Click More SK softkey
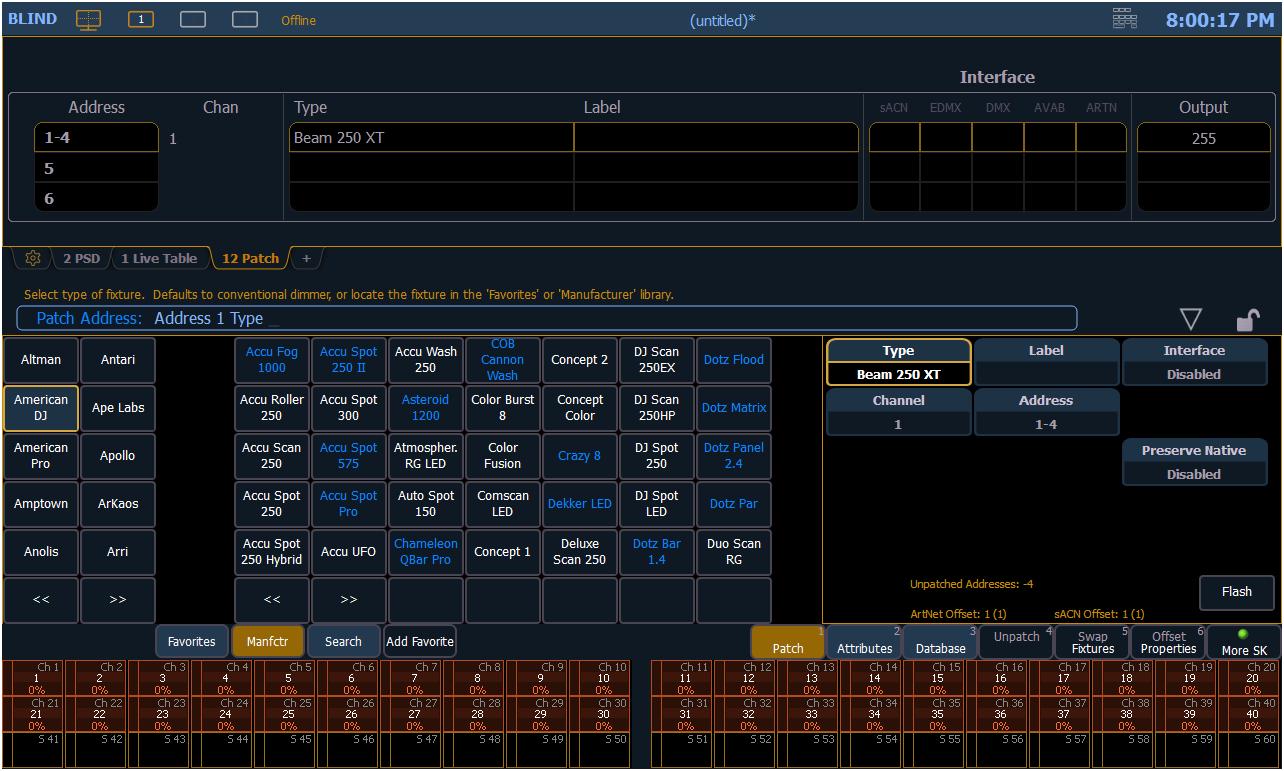1284x771 pixels. 1245,642
